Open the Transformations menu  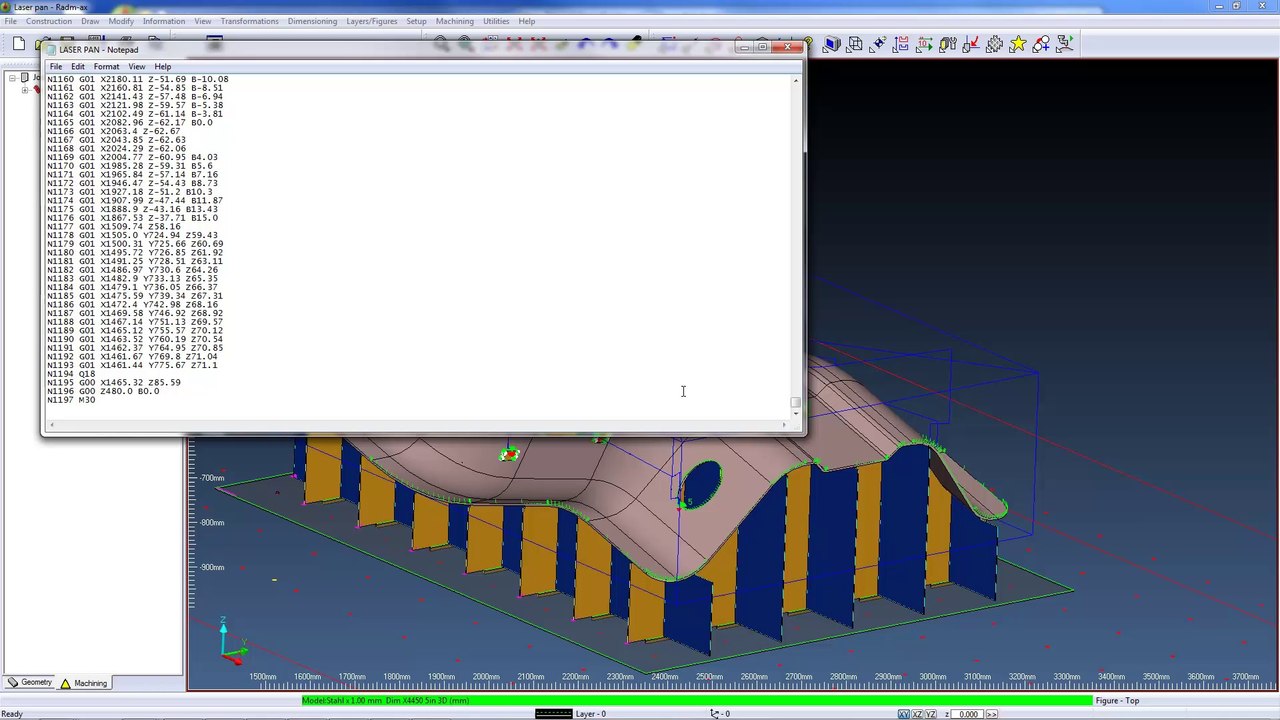[x=250, y=21]
